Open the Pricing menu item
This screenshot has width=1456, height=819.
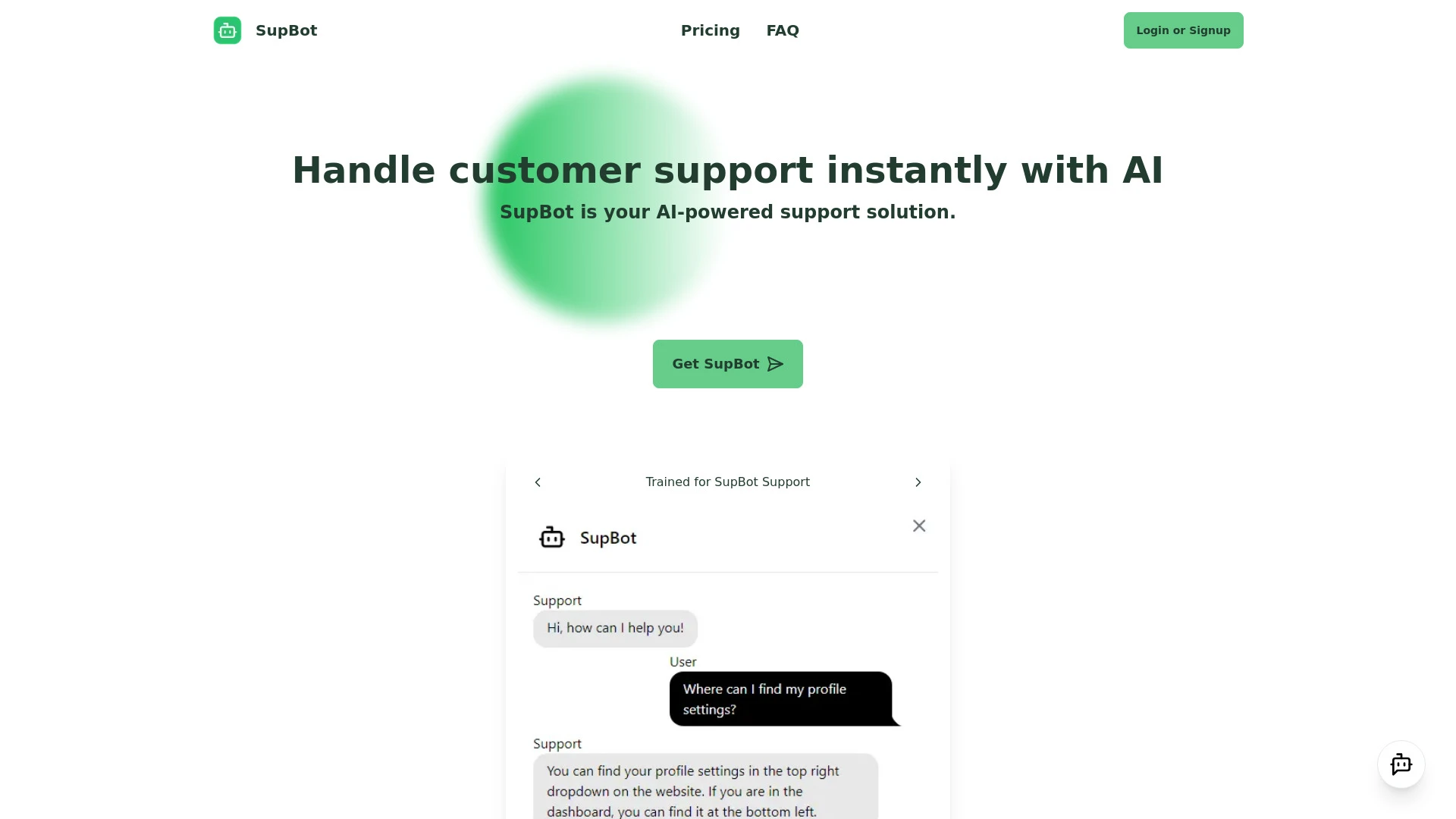click(710, 30)
